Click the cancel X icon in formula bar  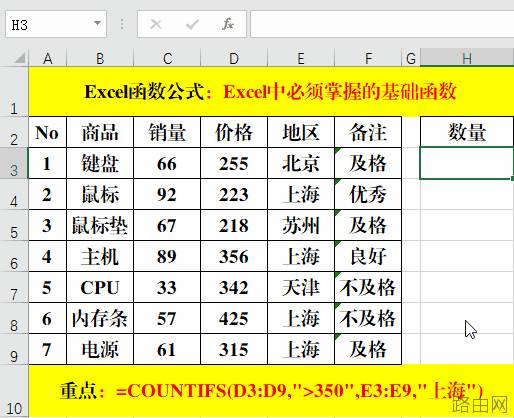pos(156,24)
